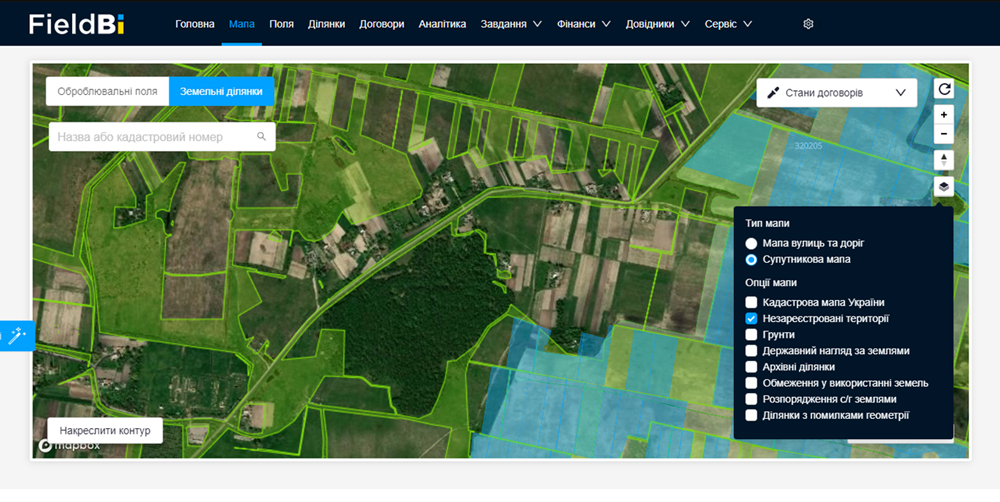This screenshot has width=1000, height=502.
Task: Open the Ділянки section
Action: [327, 24]
